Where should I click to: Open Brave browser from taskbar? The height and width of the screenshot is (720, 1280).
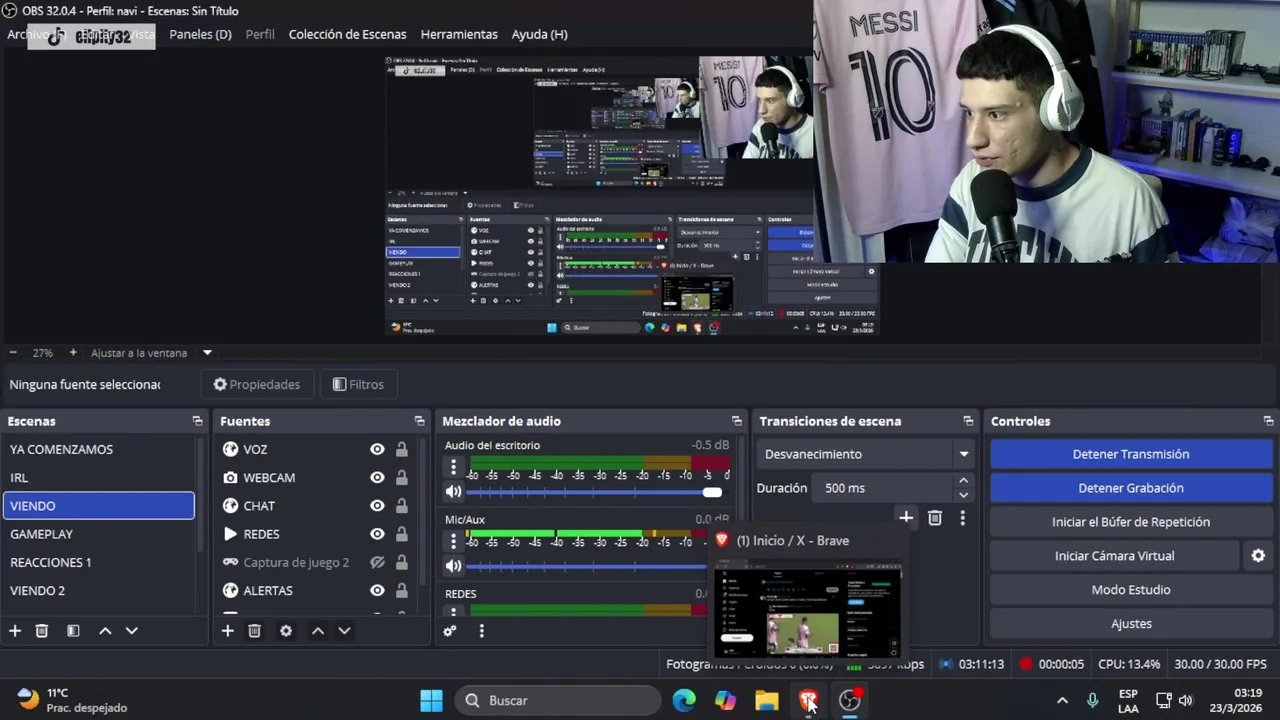[808, 700]
